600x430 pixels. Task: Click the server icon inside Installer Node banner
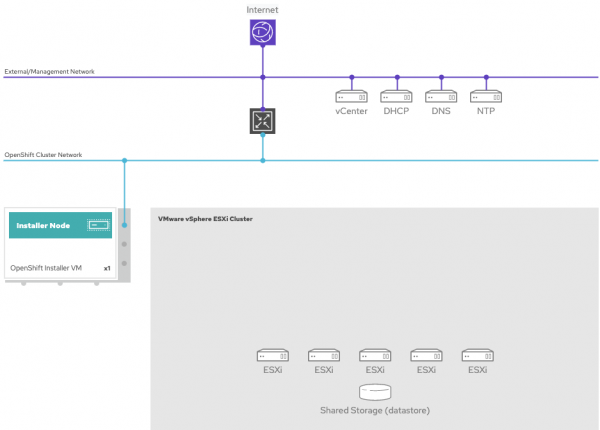pos(98,225)
